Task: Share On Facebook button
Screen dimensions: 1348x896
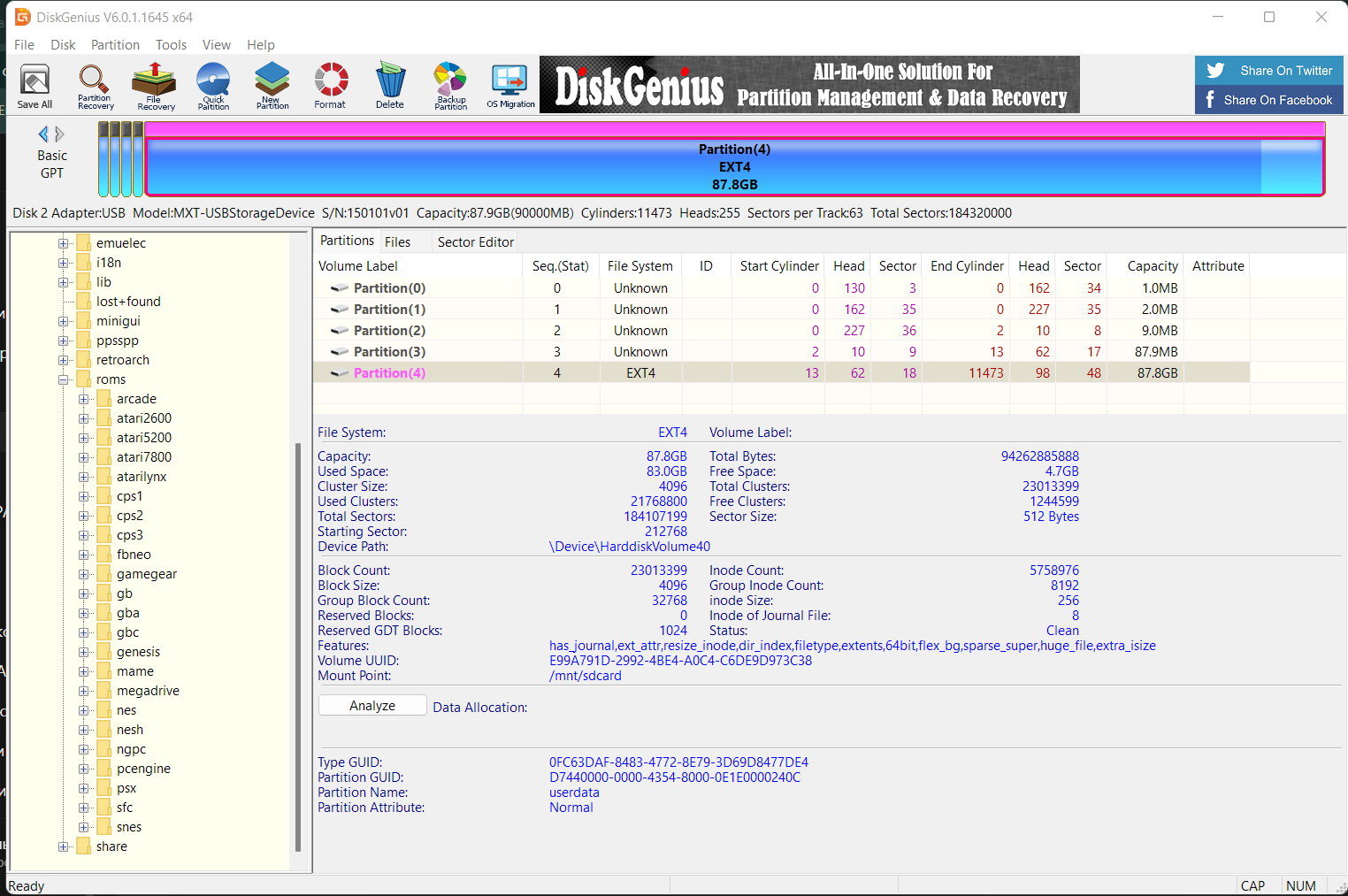Action: [x=1269, y=100]
